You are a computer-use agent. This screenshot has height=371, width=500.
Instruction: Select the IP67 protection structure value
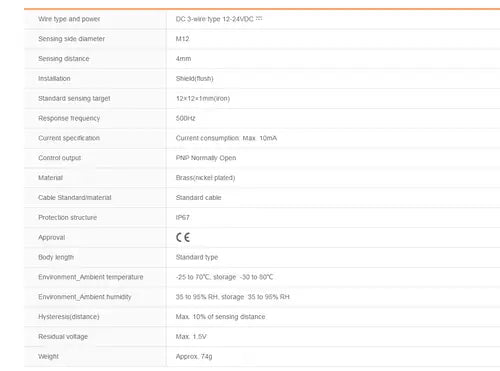pyautogui.click(x=183, y=217)
